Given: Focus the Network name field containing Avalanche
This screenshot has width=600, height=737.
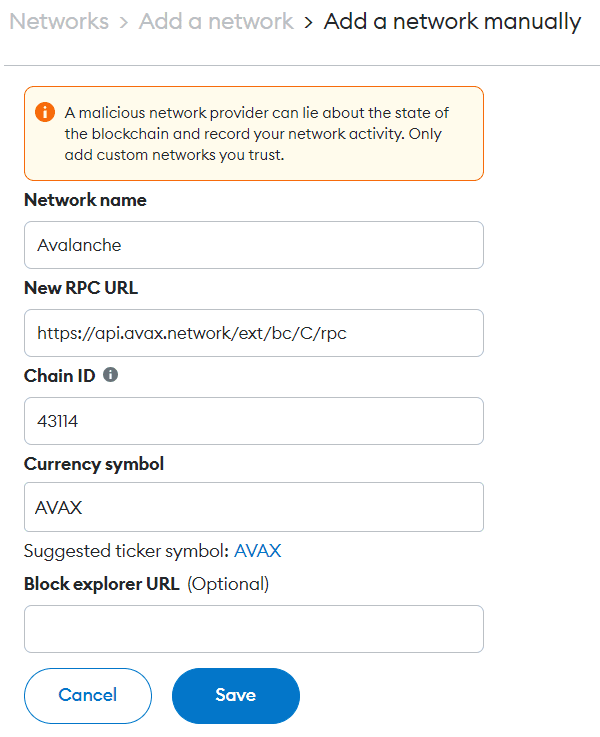Looking at the screenshot, I should (253, 245).
